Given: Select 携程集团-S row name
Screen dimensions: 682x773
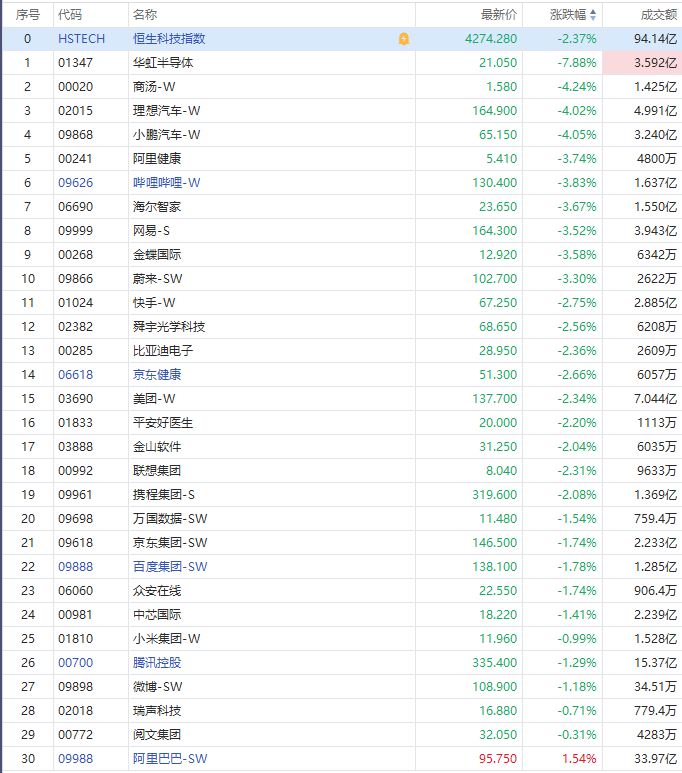Looking at the screenshot, I should click(164, 495).
